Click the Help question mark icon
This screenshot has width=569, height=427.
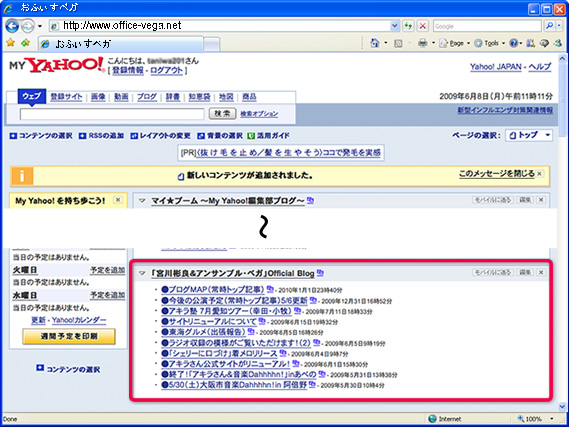pyautogui.click(x=513, y=43)
